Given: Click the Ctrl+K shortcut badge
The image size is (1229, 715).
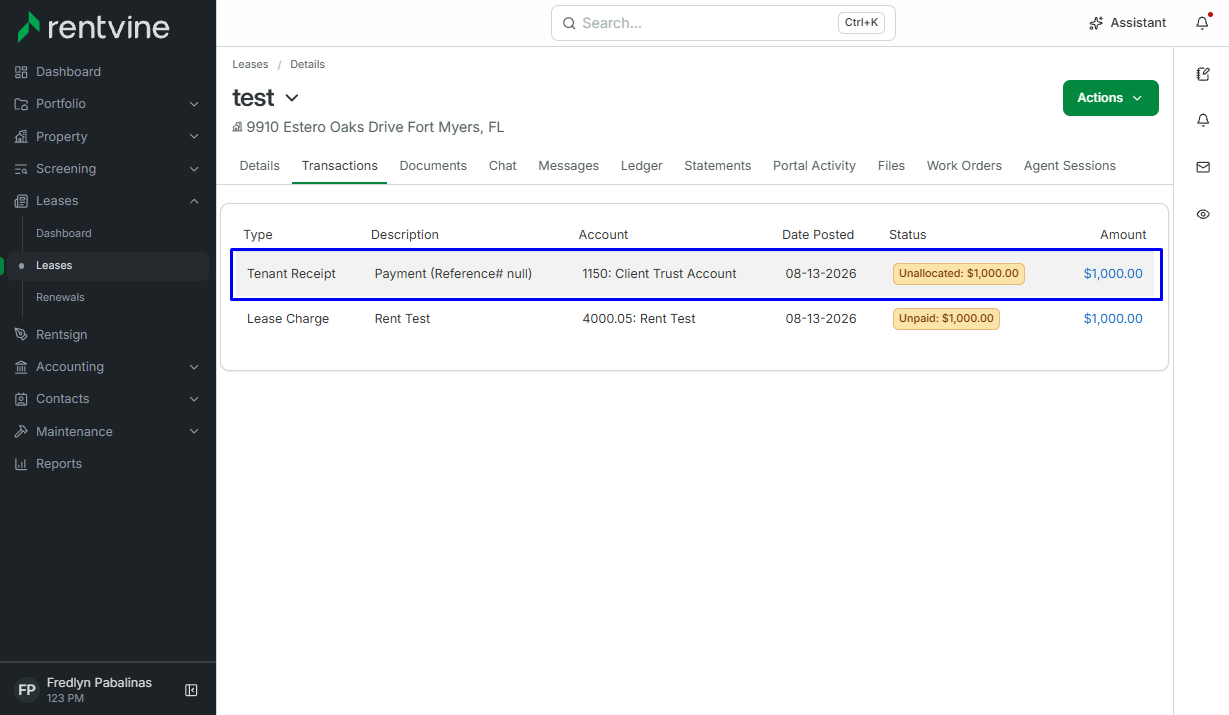Looking at the screenshot, I should click(861, 23).
